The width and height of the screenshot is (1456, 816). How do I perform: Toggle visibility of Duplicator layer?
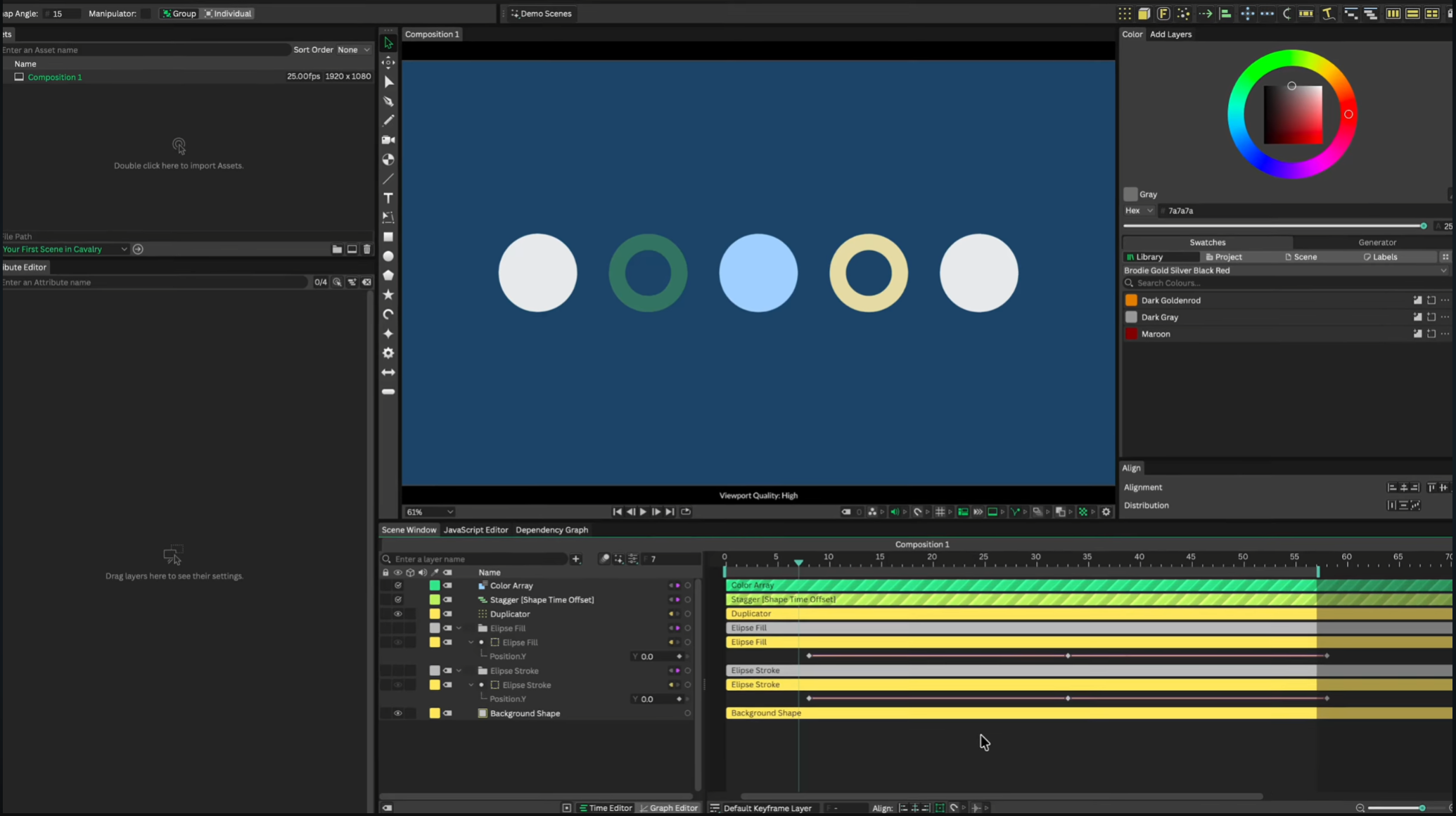398,614
